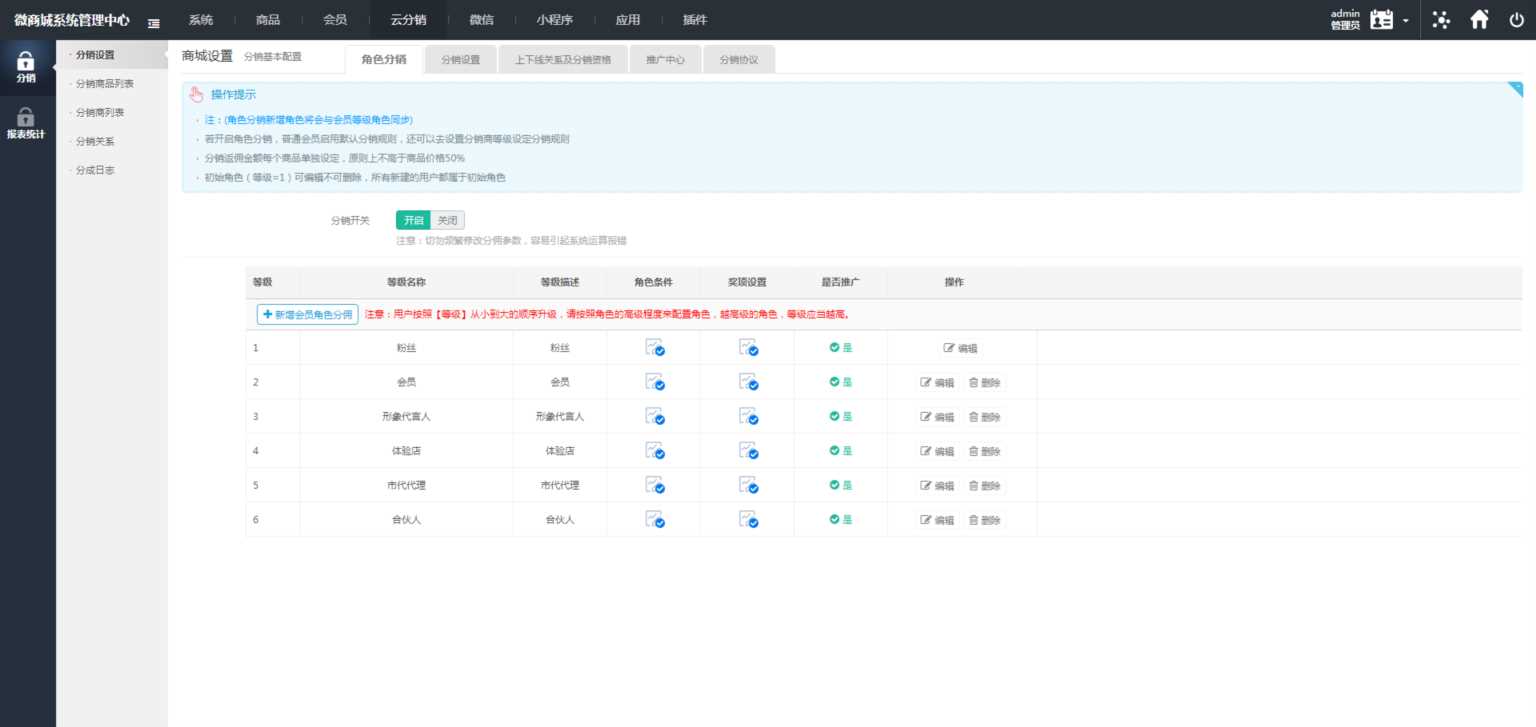Edit the 市代代理 role

coord(937,486)
